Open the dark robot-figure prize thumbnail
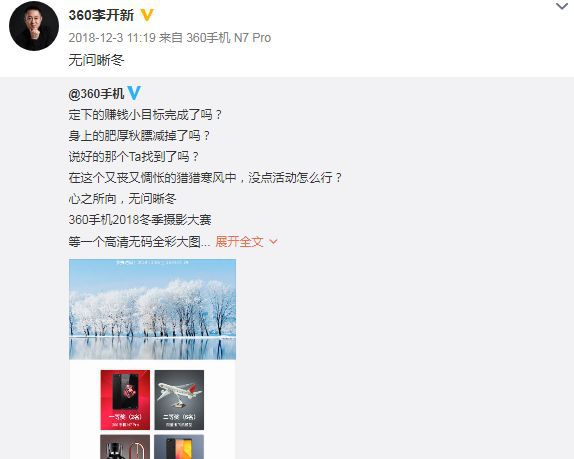 pyautogui.click(x=125, y=447)
